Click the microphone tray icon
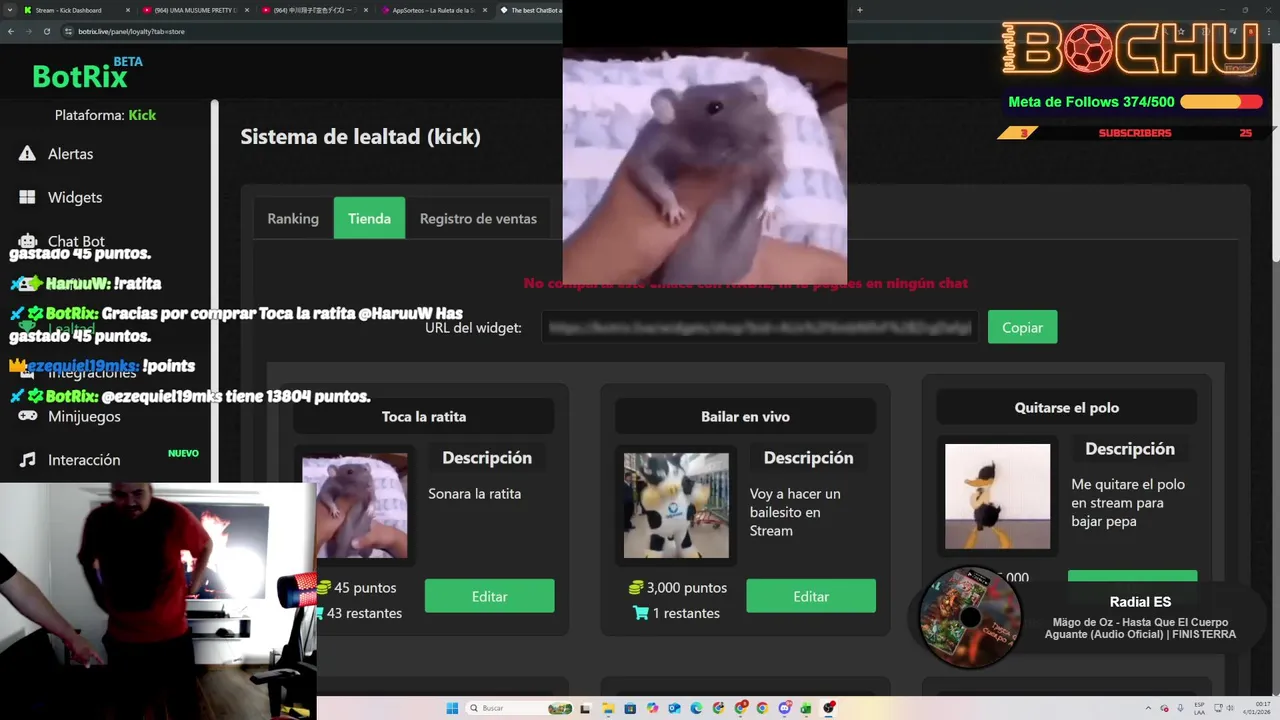Viewport: 1280px width, 720px height. [x=1180, y=708]
